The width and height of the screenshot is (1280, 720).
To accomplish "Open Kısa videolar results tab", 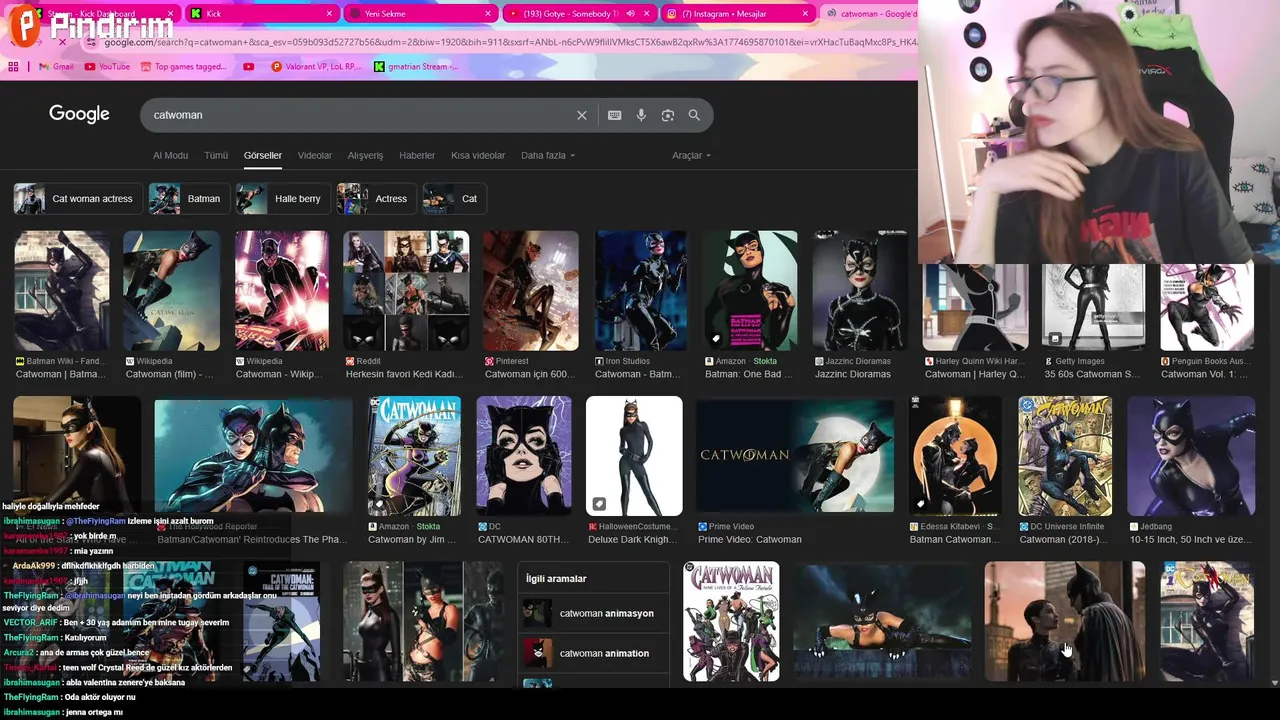I will coord(478,155).
